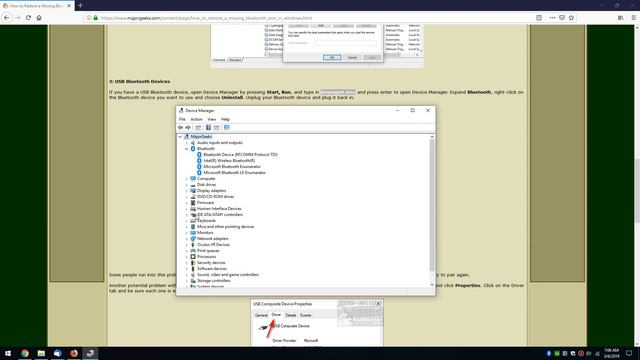Click Device Manager scrollbar up arrow
This screenshot has height=360, width=640.
[432, 137]
